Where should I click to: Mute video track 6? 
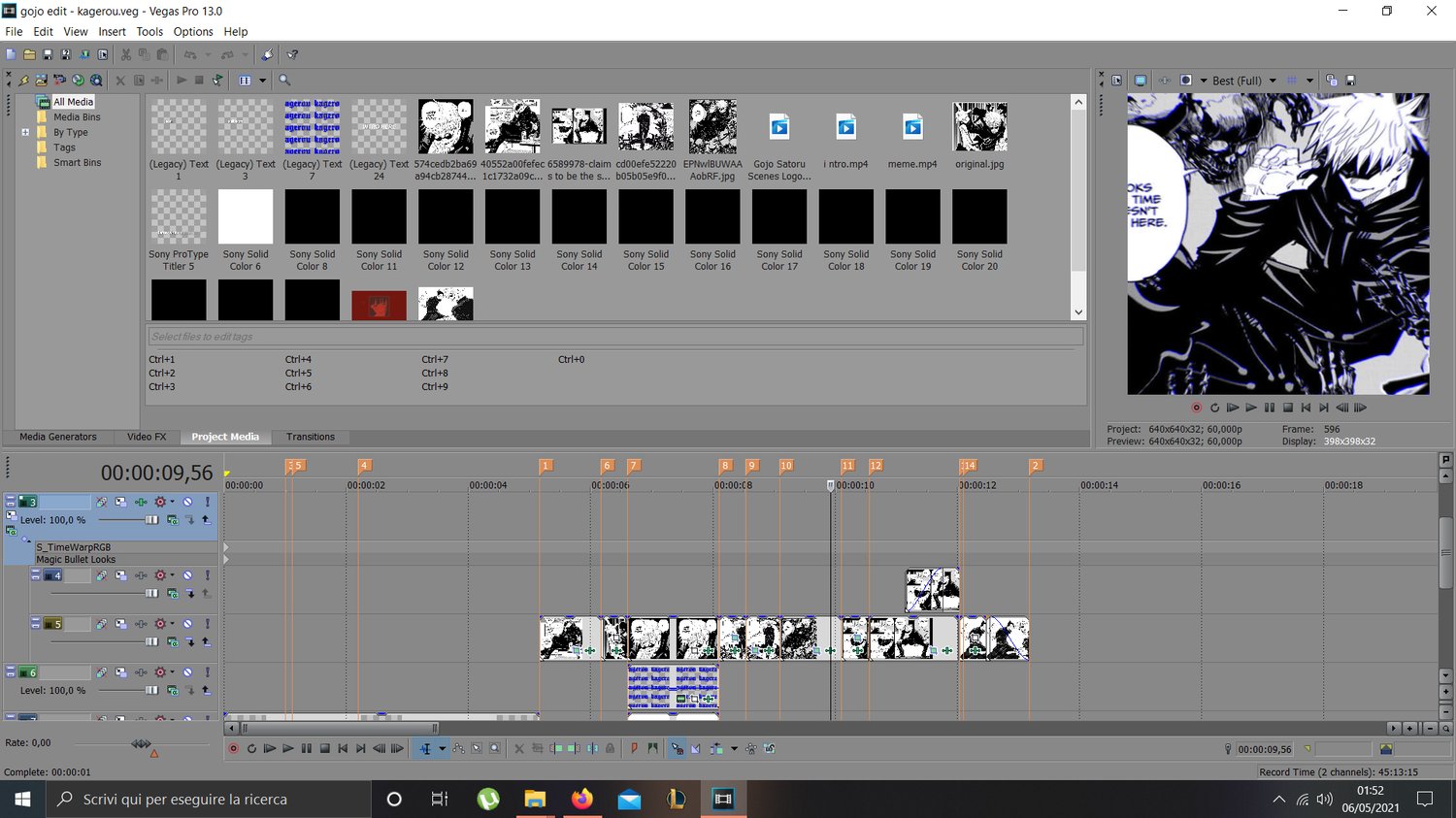(188, 672)
